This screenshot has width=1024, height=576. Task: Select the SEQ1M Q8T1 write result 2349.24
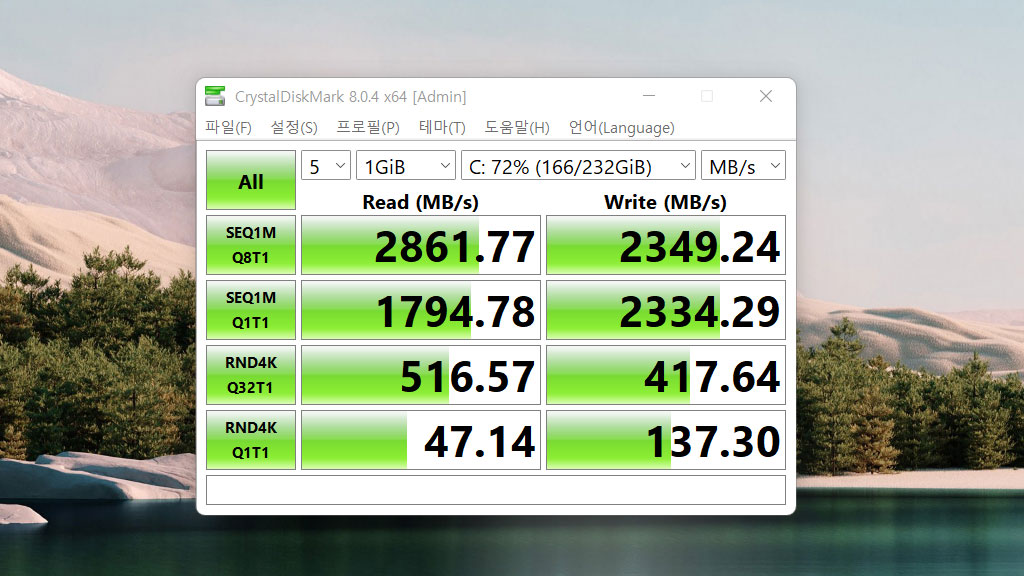point(665,245)
